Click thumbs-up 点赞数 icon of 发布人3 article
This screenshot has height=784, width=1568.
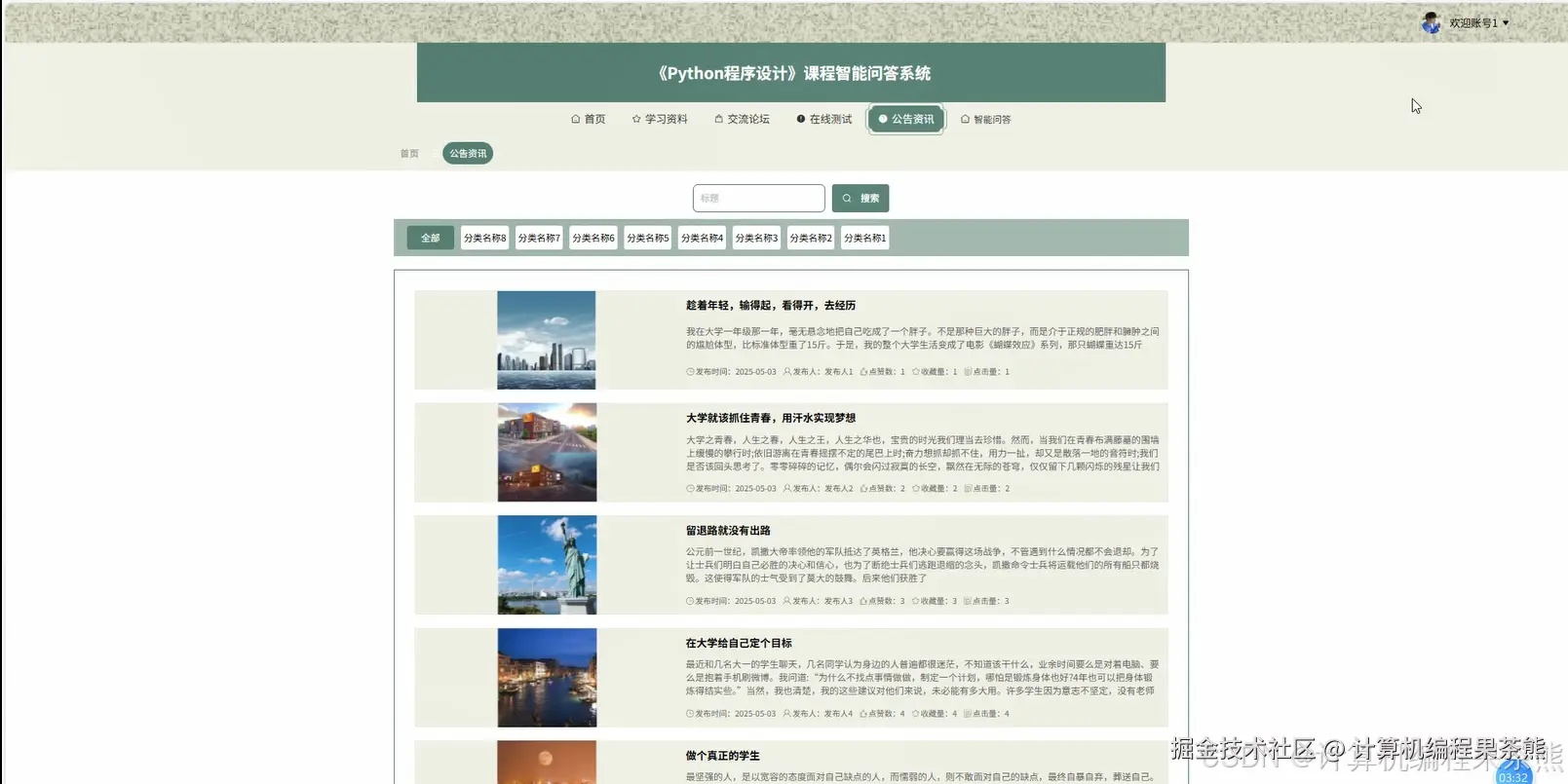coord(863,601)
